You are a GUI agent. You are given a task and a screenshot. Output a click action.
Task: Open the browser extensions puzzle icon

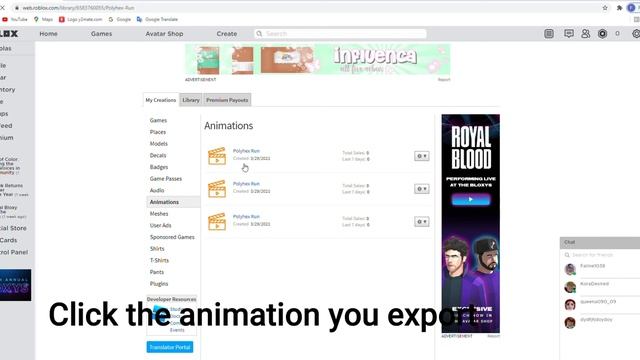[x=619, y=8]
